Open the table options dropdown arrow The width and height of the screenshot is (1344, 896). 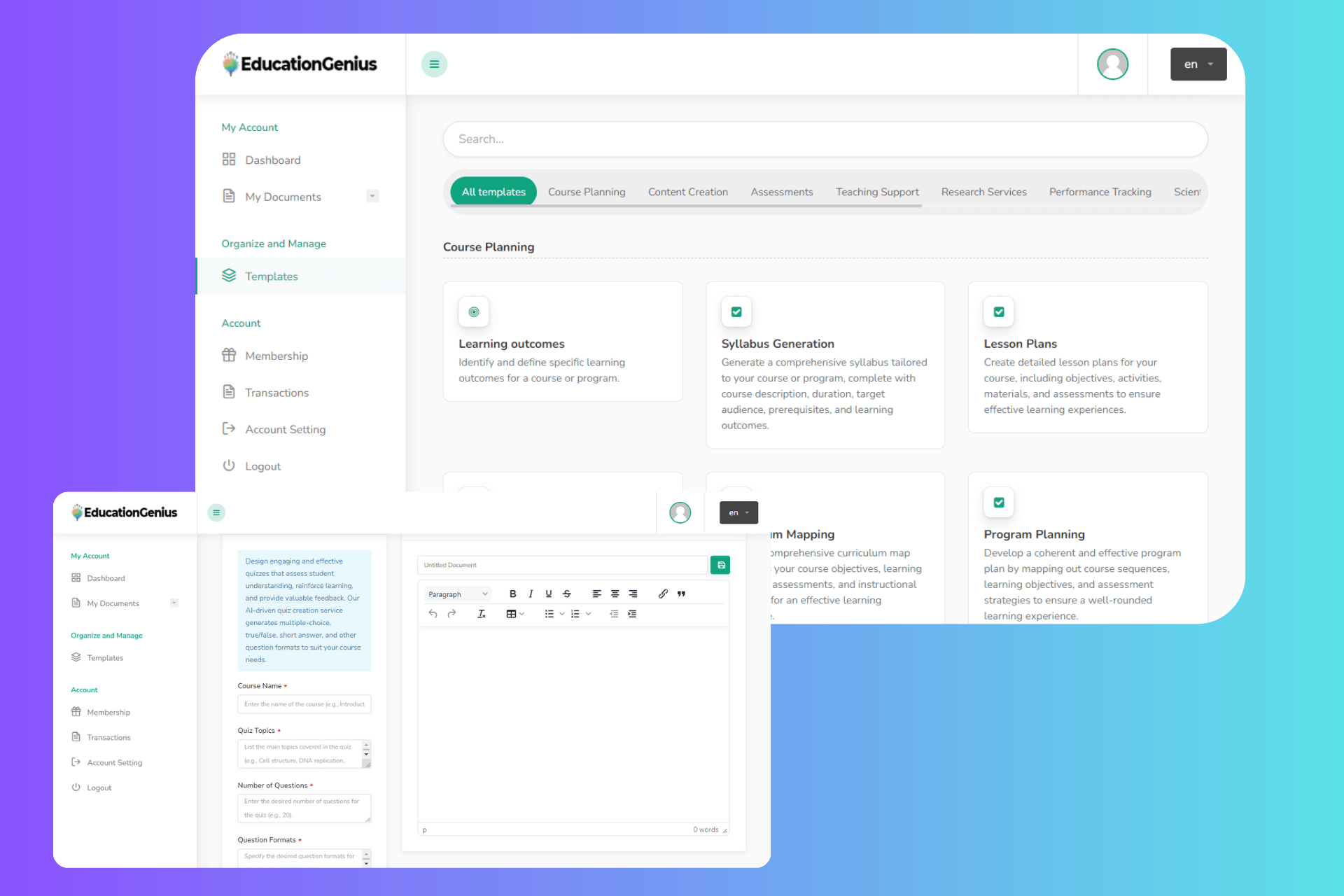522,614
